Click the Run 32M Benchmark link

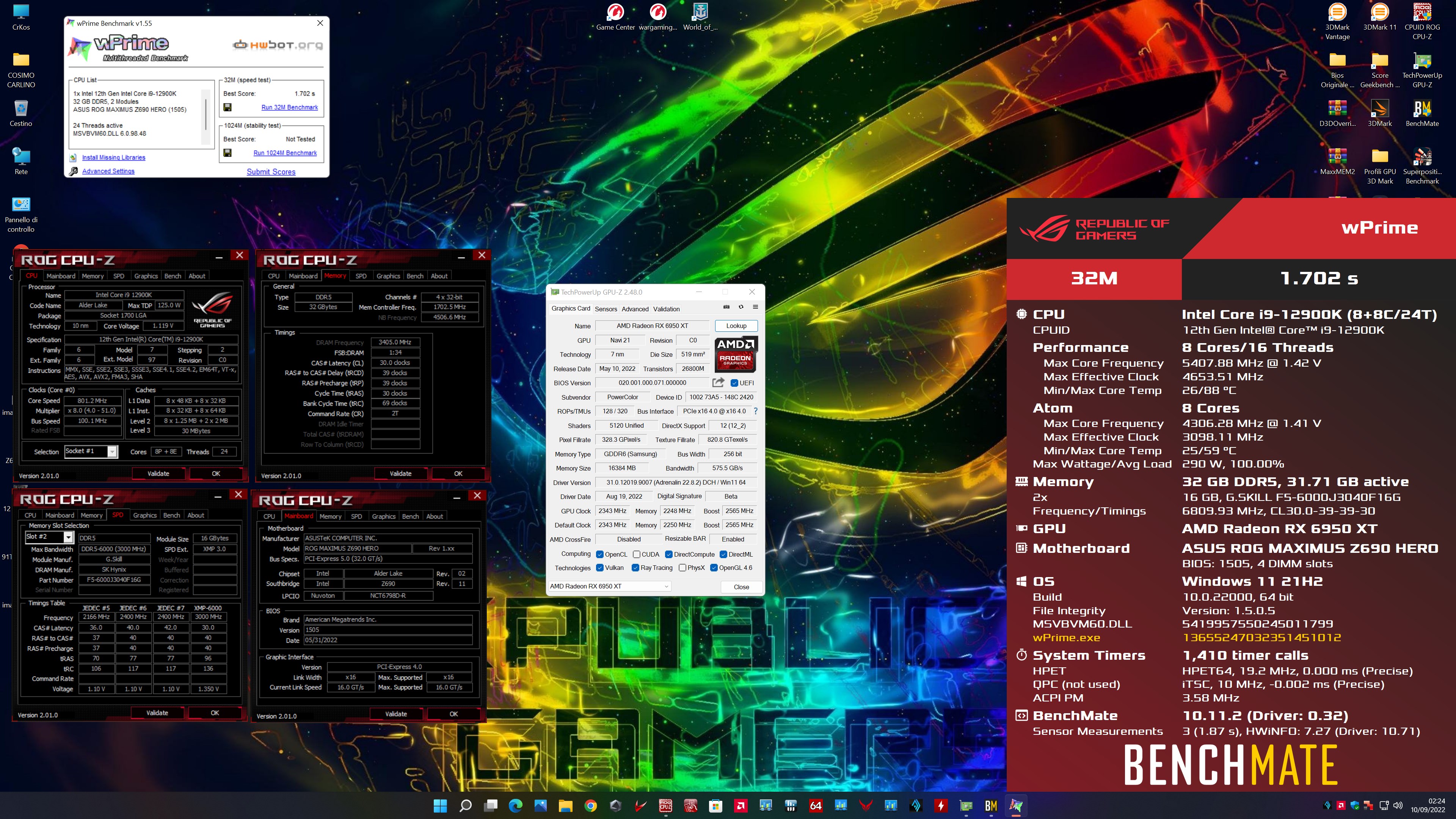coord(289,107)
